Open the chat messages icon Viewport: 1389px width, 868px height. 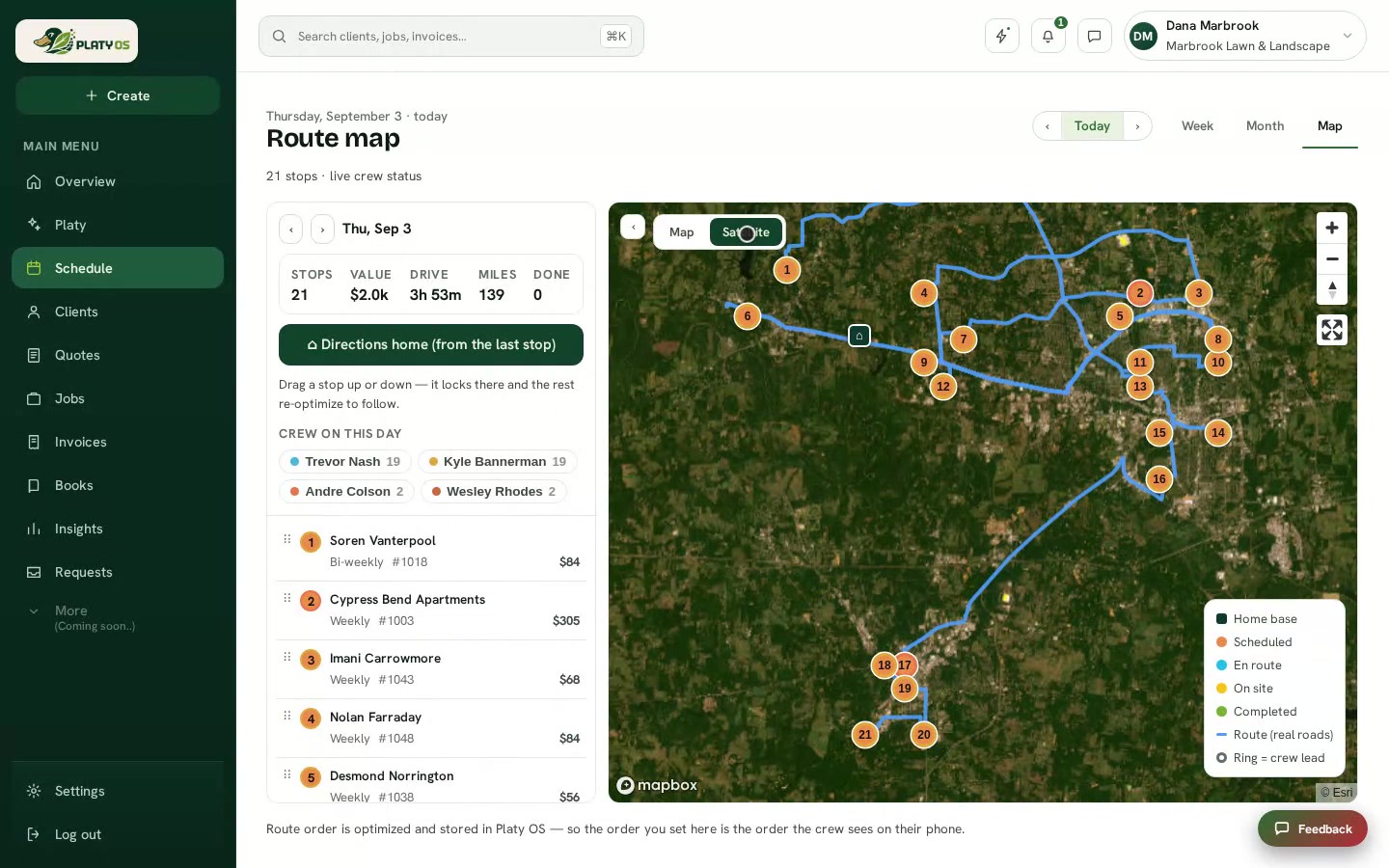(1094, 36)
